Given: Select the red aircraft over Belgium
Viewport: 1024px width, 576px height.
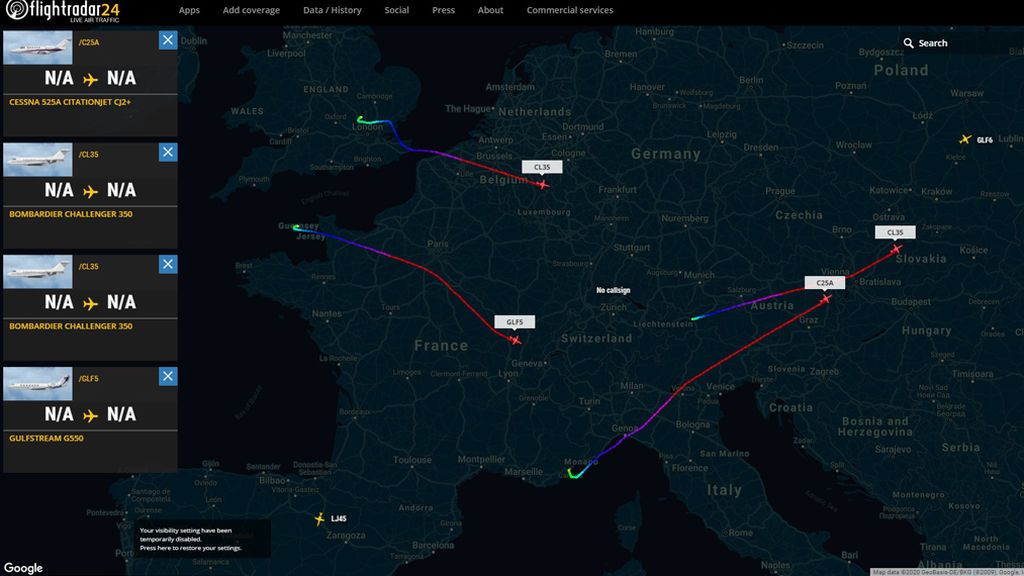Looking at the screenshot, I should [x=543, y=185].
